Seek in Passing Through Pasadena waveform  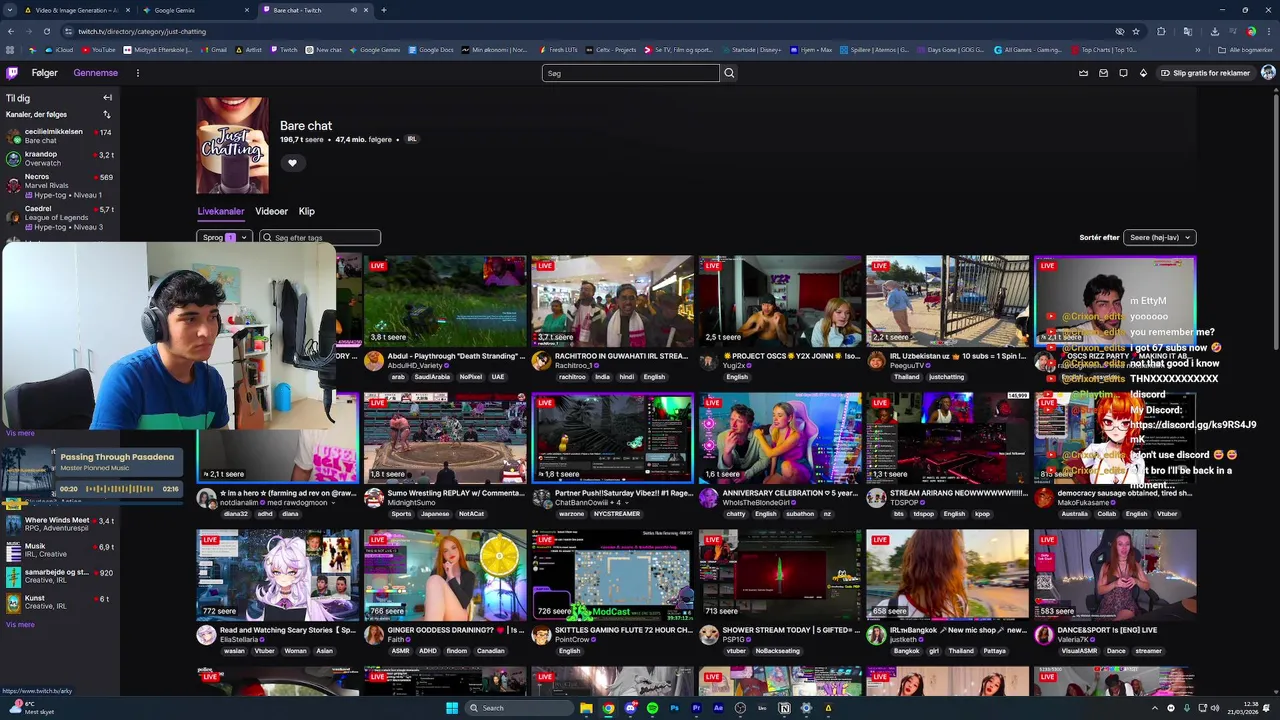[x=120, y=489]
